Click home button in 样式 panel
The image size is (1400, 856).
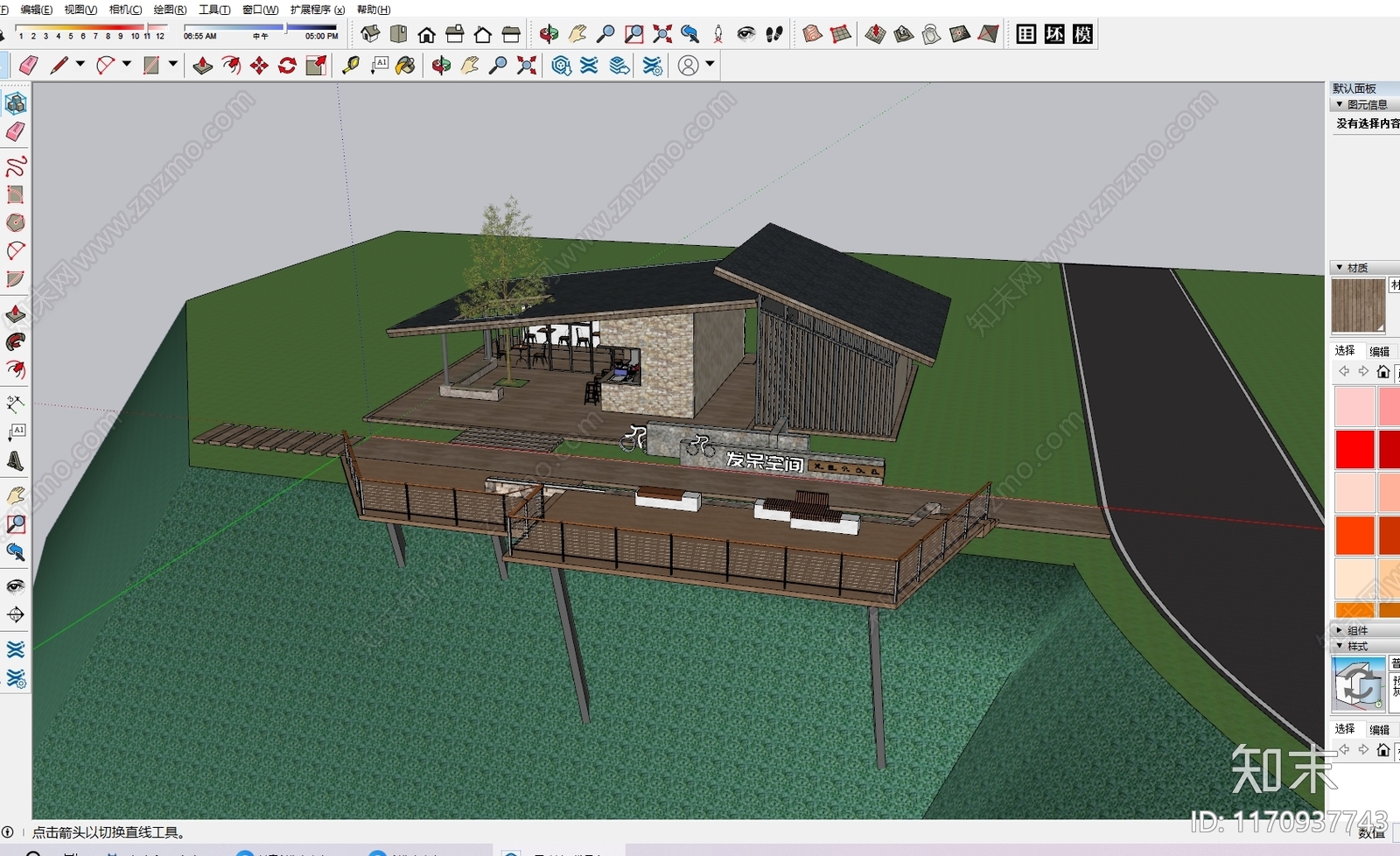click(x=1383, y=750)
